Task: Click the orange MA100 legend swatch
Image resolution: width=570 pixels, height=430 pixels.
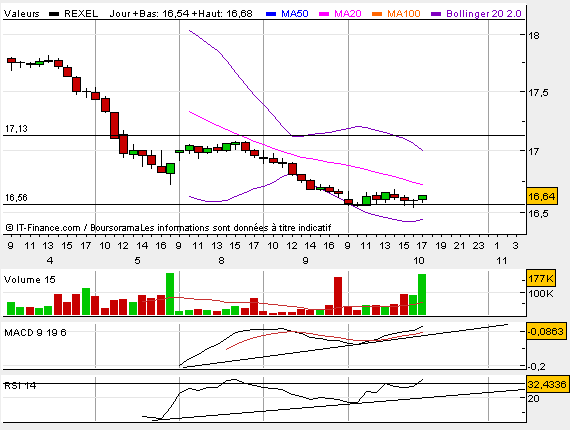Action: click(377, 14)
